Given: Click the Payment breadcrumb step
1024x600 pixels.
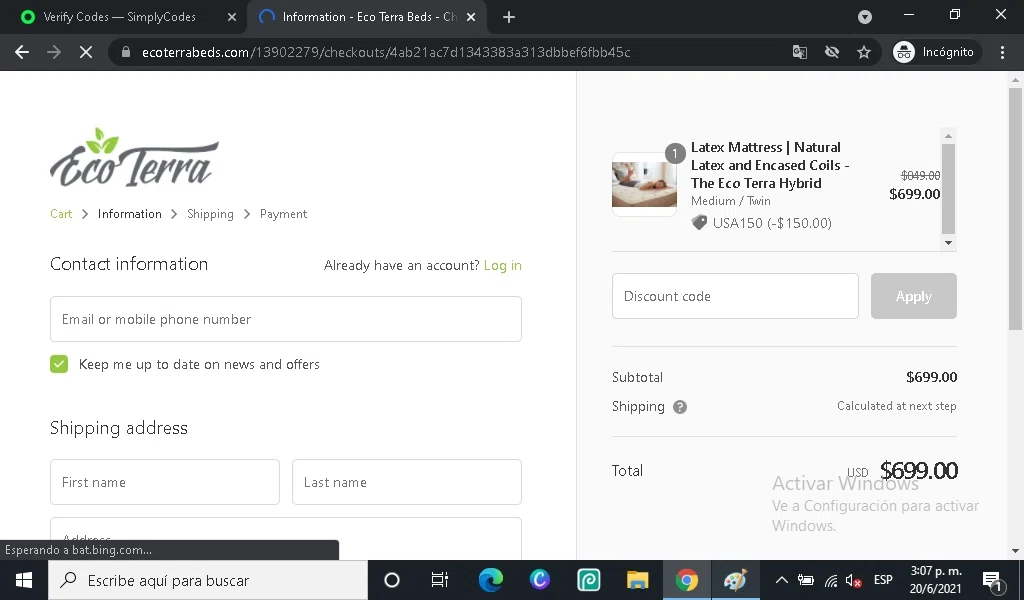Looking at the screenshot, I should coord(283,213).
